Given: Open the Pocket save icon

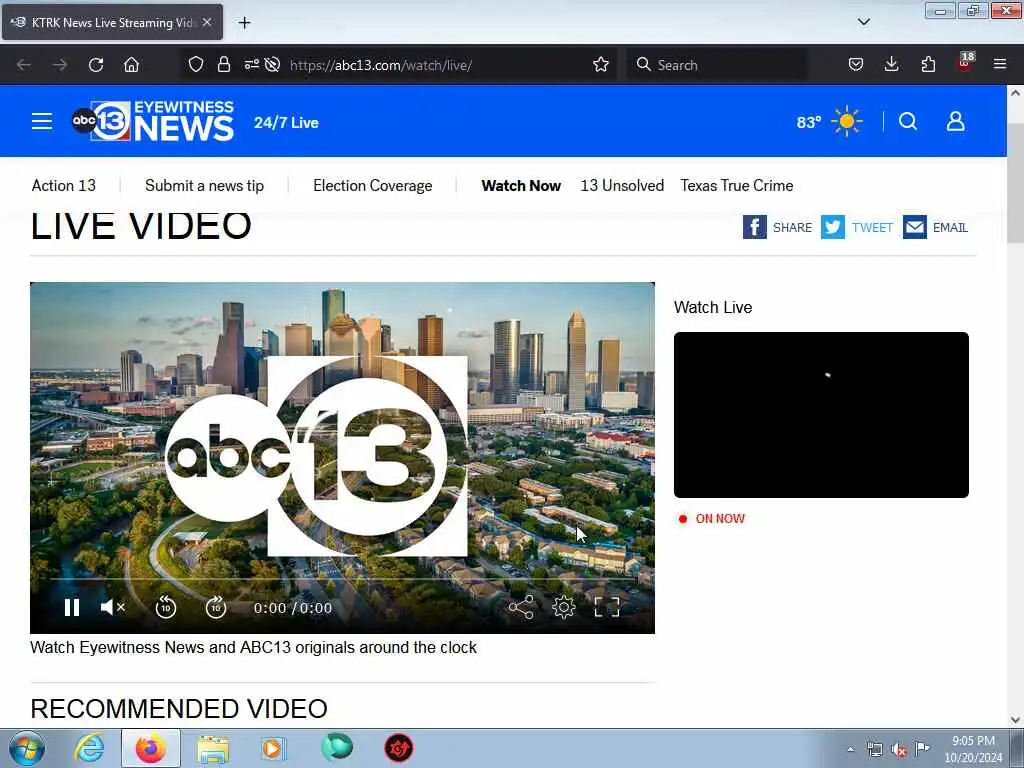Looking at the screenshot, I should pyautogui.click(x=856, y=65).
